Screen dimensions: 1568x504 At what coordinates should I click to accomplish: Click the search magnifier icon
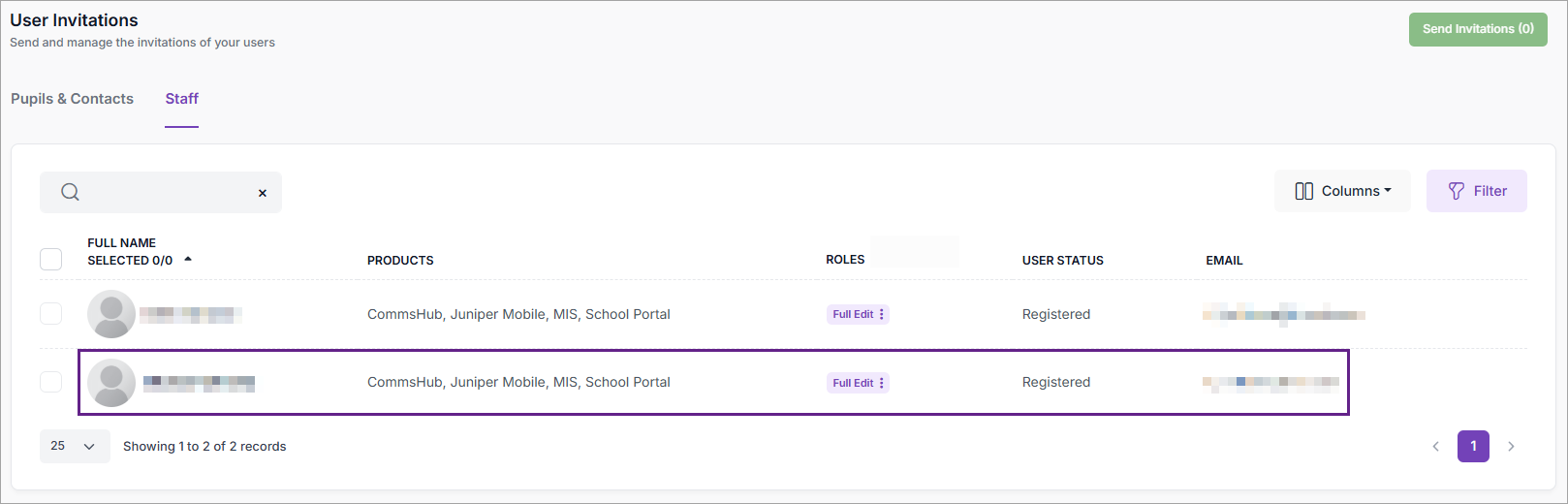70,192
